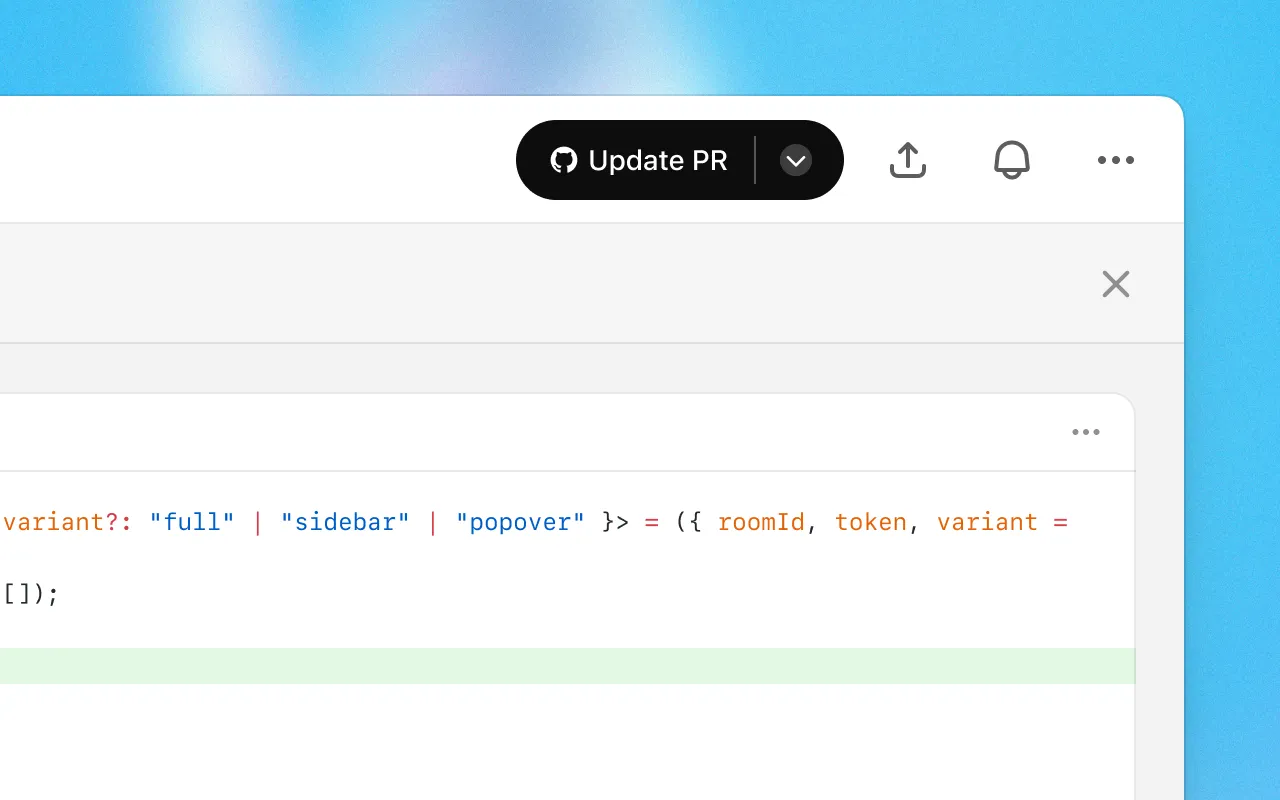The width and height of the screenshot is (1280, 800).
Task: Click the blank code area below the green line
Action: tap(560, 740)
